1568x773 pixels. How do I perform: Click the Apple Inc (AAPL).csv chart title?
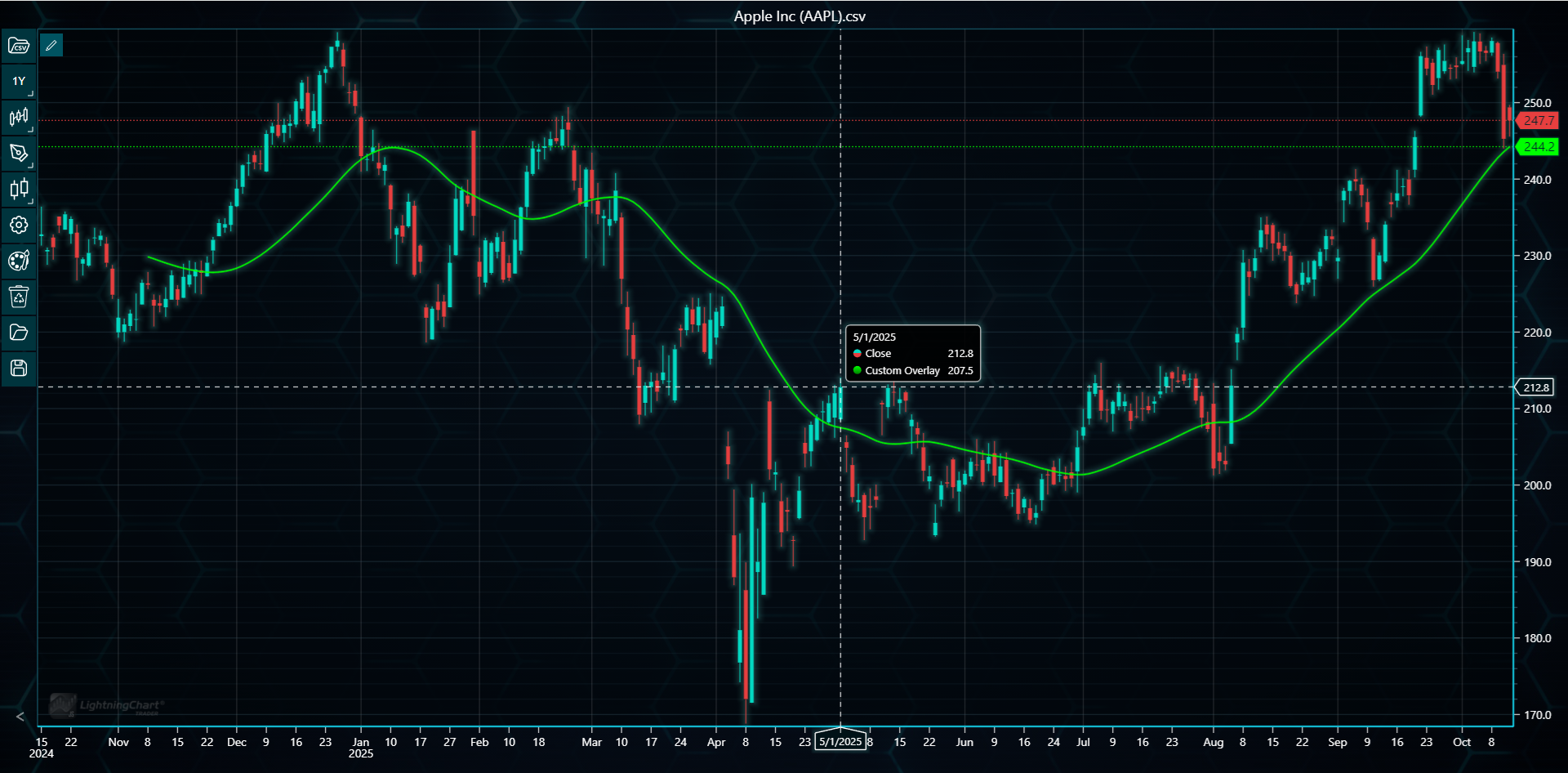(800, 16)
